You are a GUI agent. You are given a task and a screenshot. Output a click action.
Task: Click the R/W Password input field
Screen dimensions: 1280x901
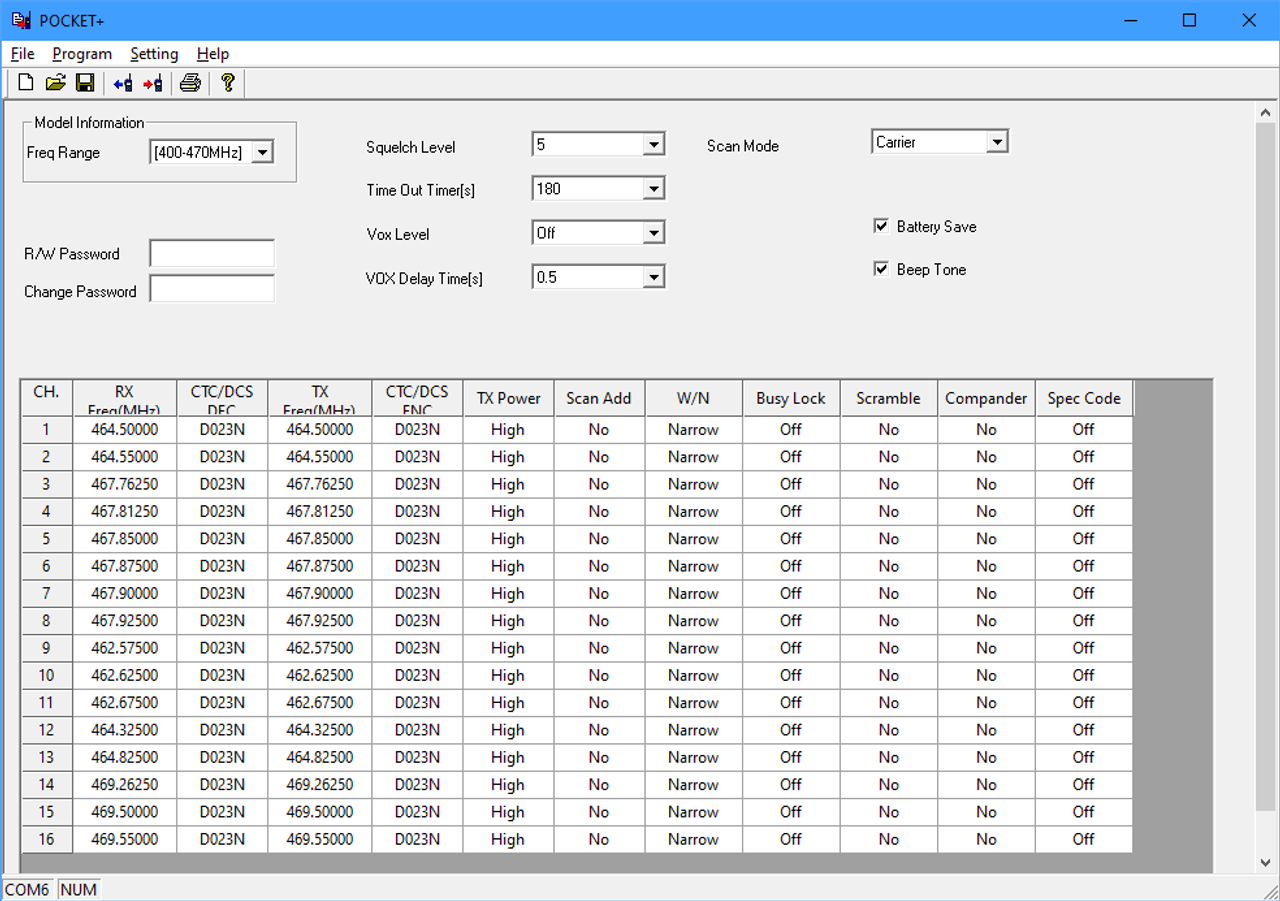212,254
